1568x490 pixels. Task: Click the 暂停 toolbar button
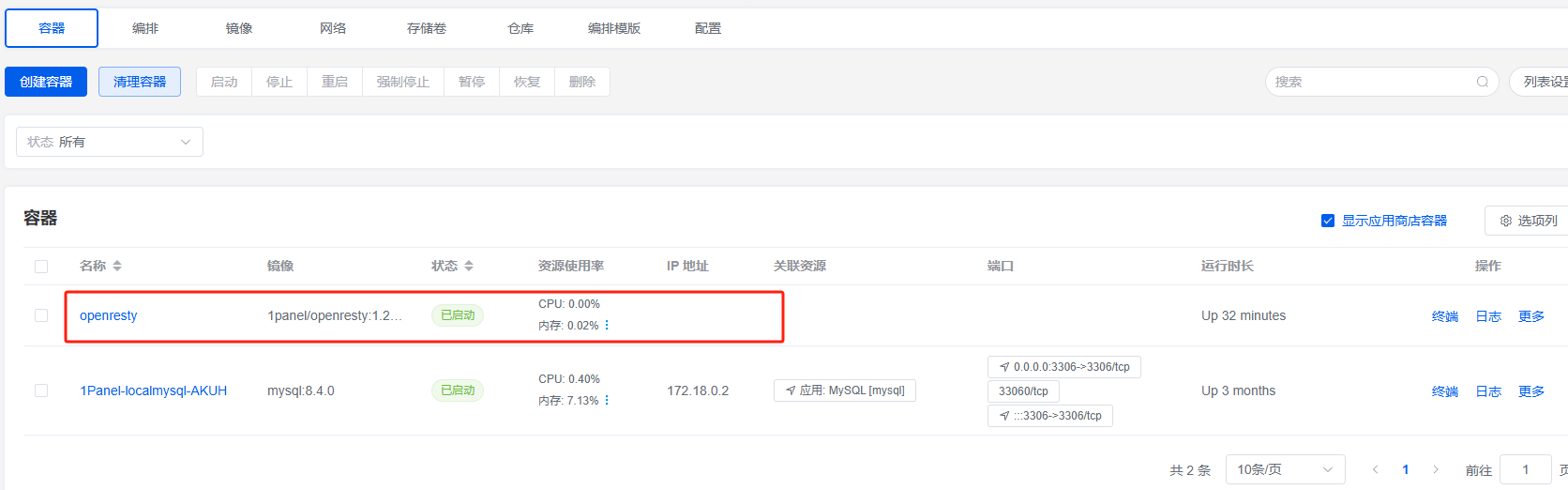click(472, 82)
